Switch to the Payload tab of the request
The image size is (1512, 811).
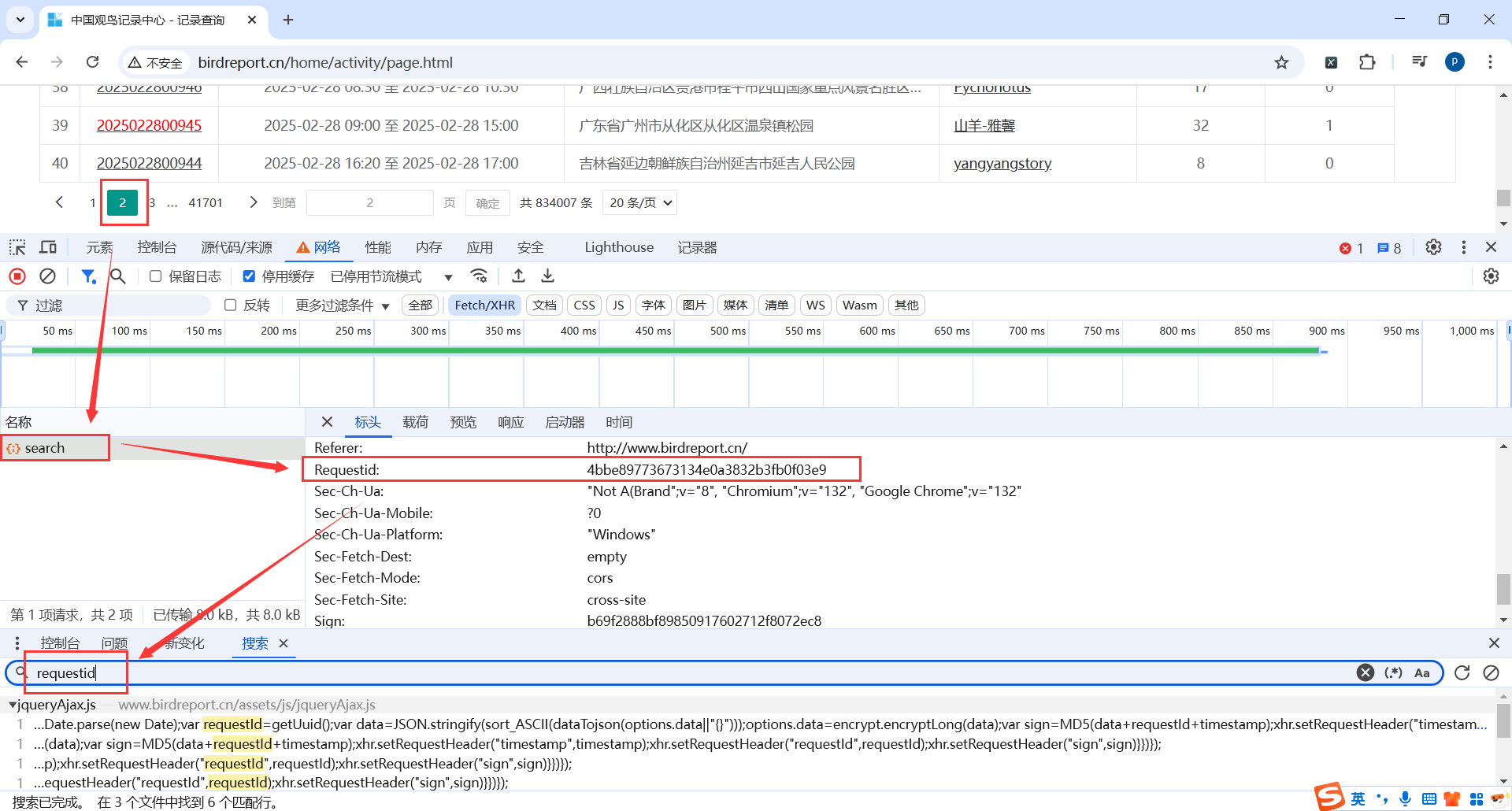coord(415,423)
